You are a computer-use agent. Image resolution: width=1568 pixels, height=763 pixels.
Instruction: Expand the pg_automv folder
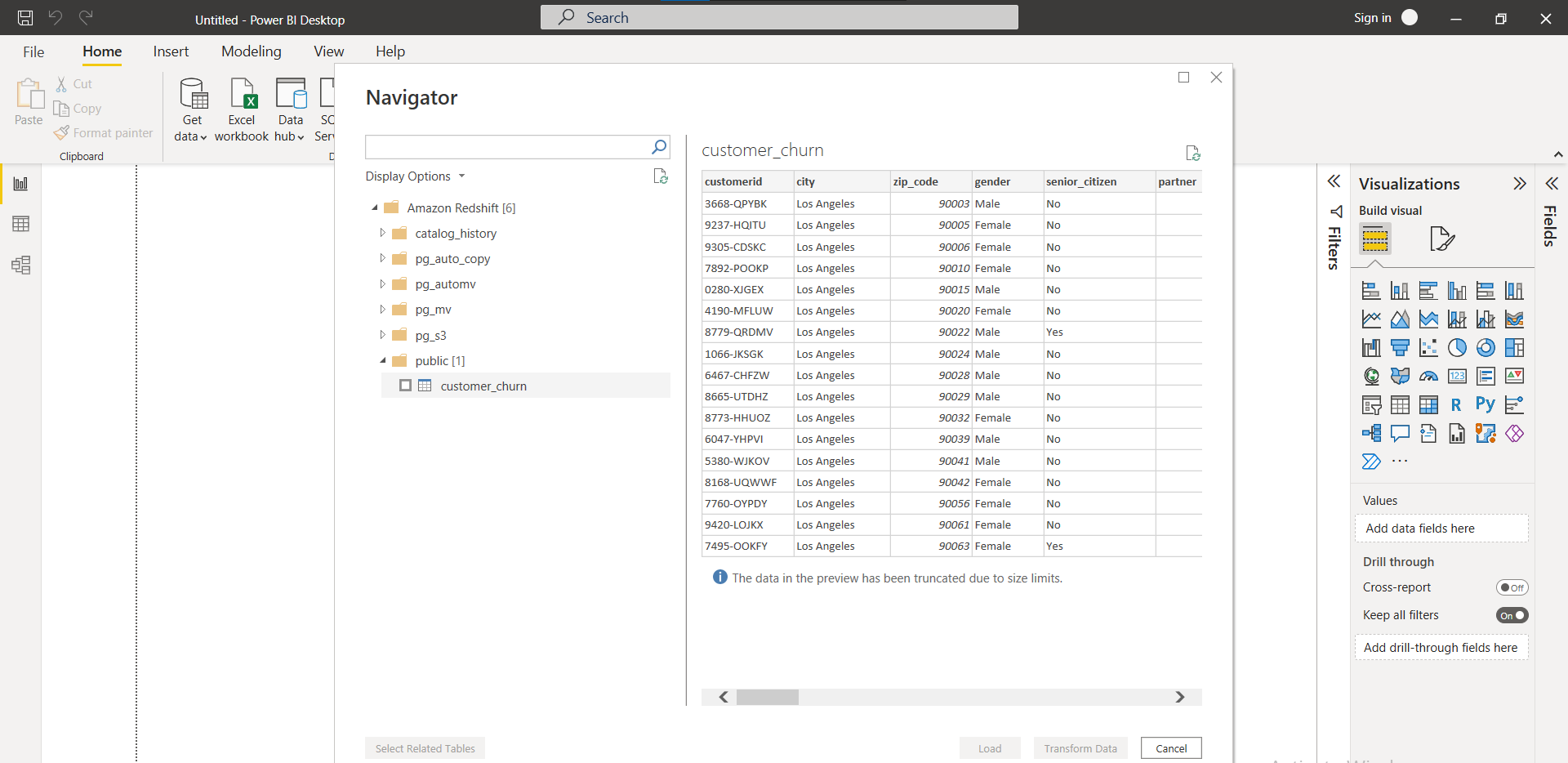(382, 283)
